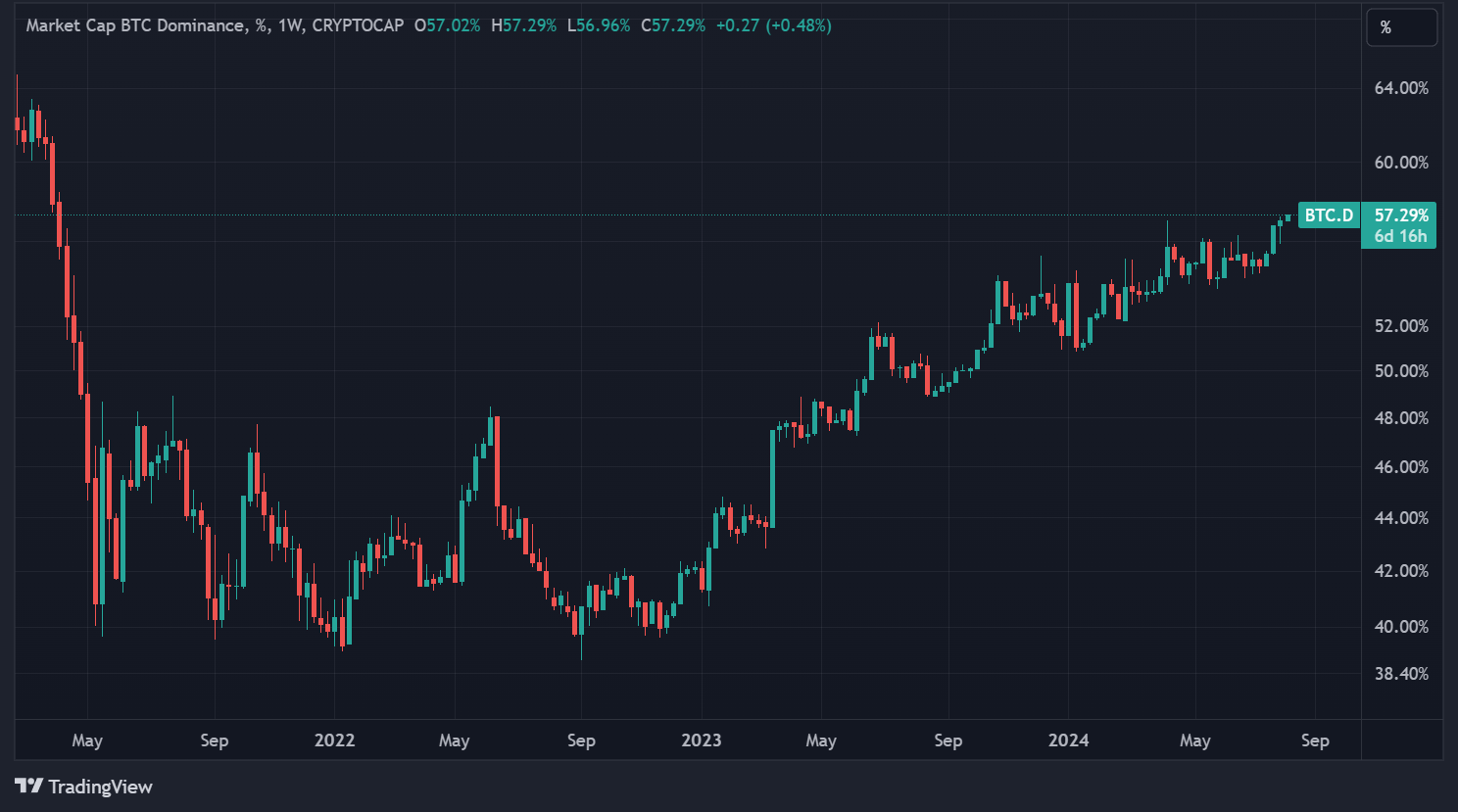Click the 60.00% price axis label

[1401, 163]
